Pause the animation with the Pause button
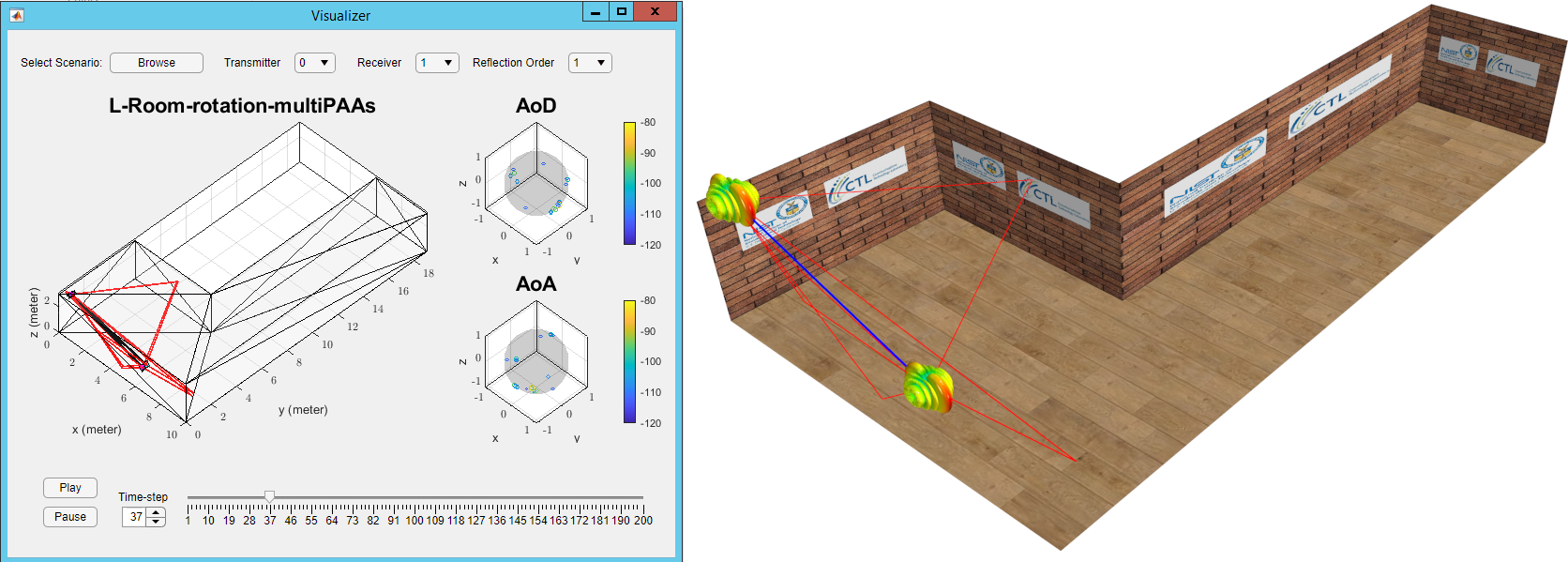The image size is (1568, 562). pos(70,517)
